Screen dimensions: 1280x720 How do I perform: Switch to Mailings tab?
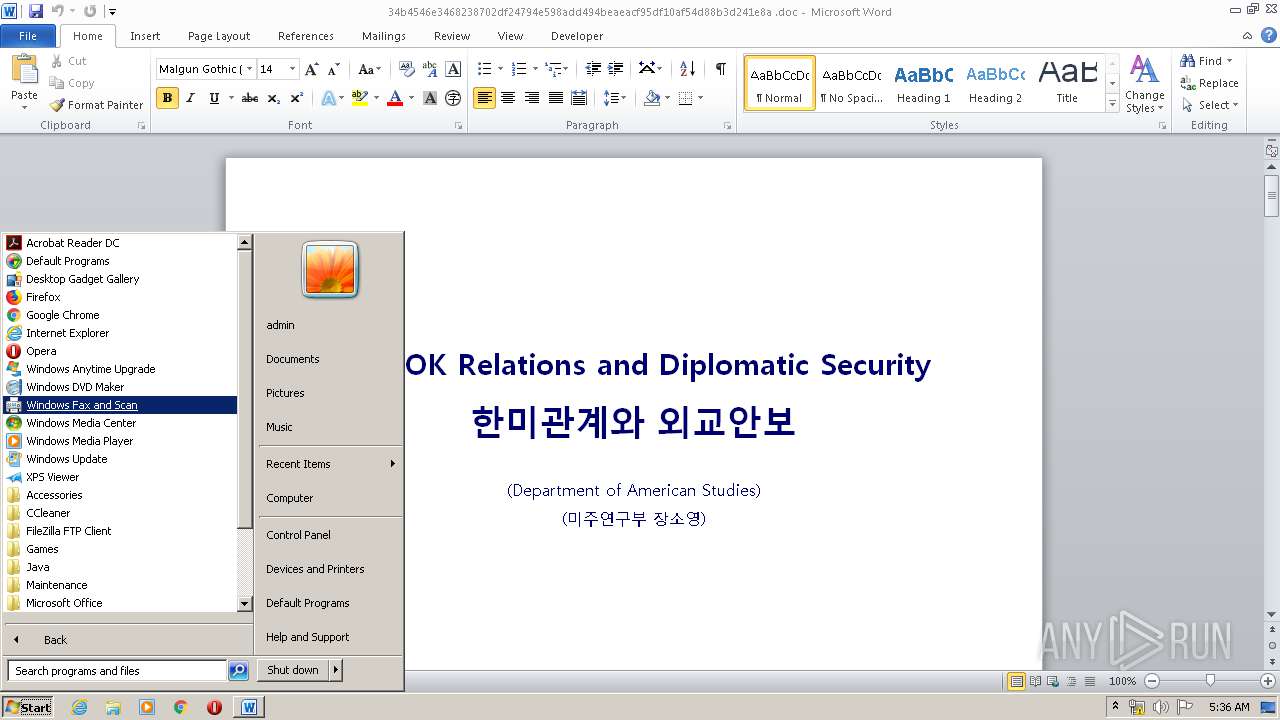click(384, 35)
